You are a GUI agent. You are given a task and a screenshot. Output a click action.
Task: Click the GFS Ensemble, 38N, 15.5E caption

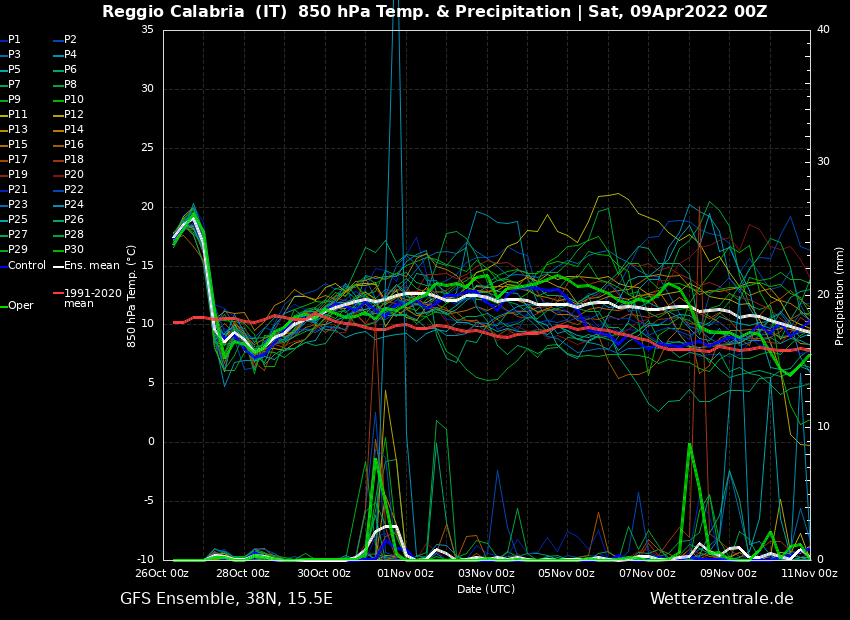[x=226, y=599]
